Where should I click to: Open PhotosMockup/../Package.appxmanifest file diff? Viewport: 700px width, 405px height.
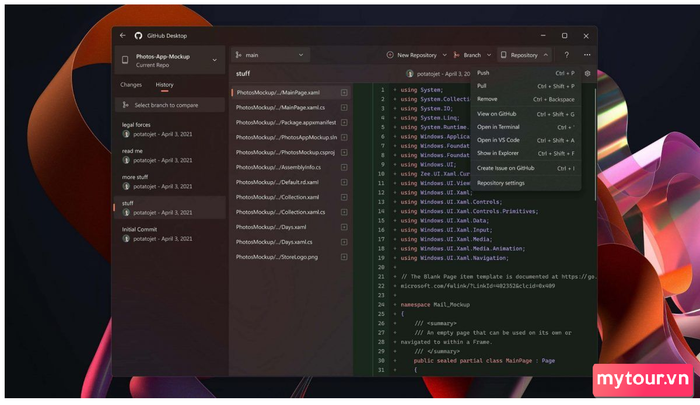click(x=291, y=122)
